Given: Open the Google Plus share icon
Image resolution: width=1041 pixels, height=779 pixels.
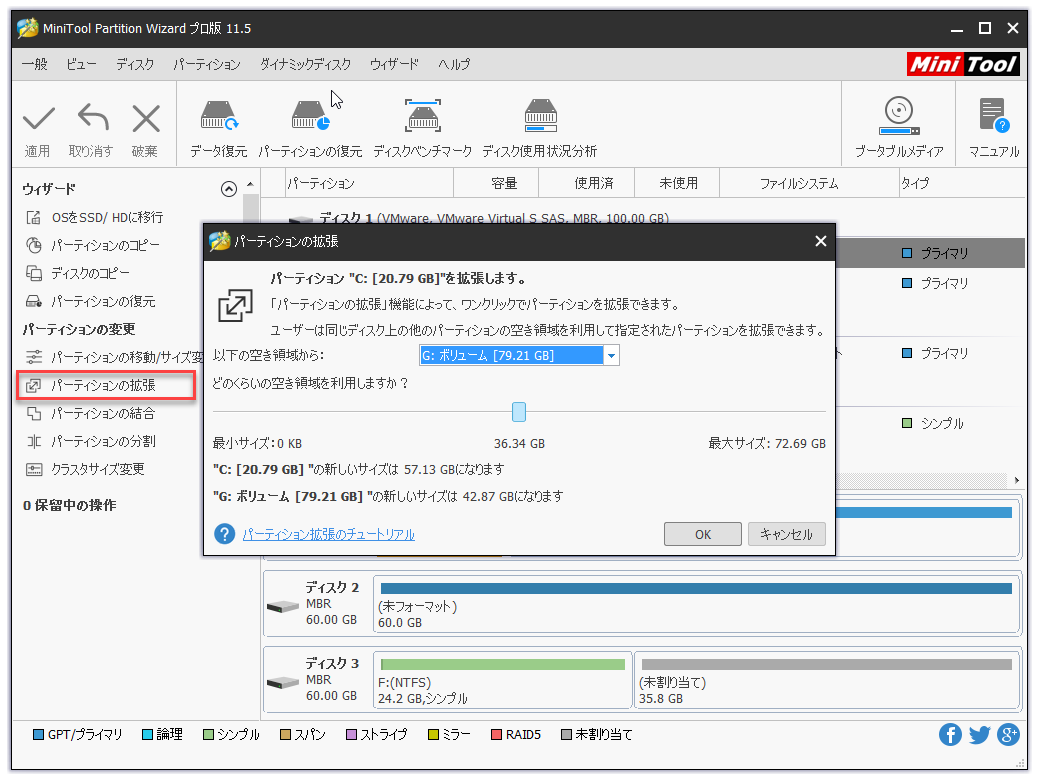Looking at the screenshot, I should point(1008,735).
